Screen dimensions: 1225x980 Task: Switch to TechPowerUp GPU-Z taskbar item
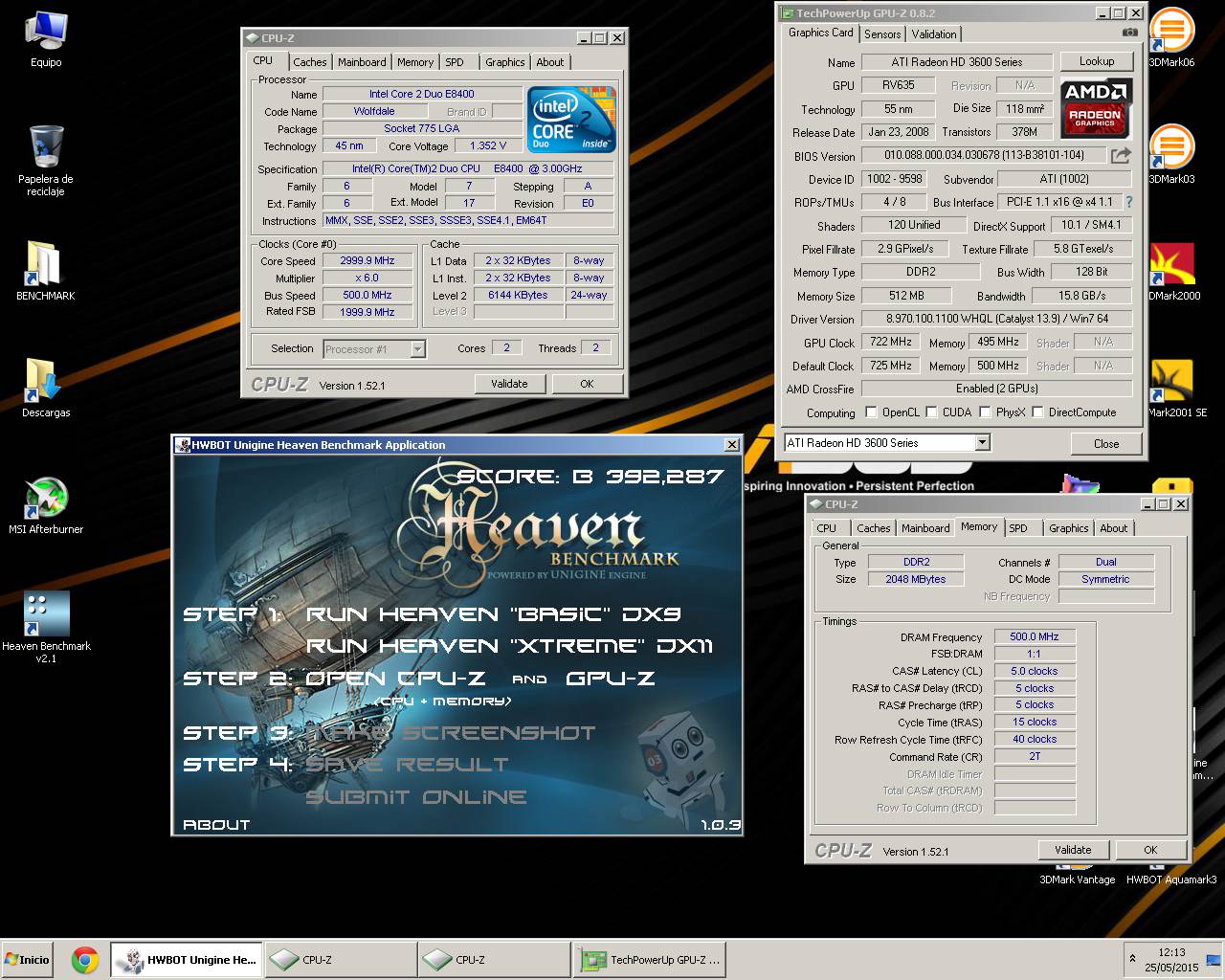pos(650,960)
